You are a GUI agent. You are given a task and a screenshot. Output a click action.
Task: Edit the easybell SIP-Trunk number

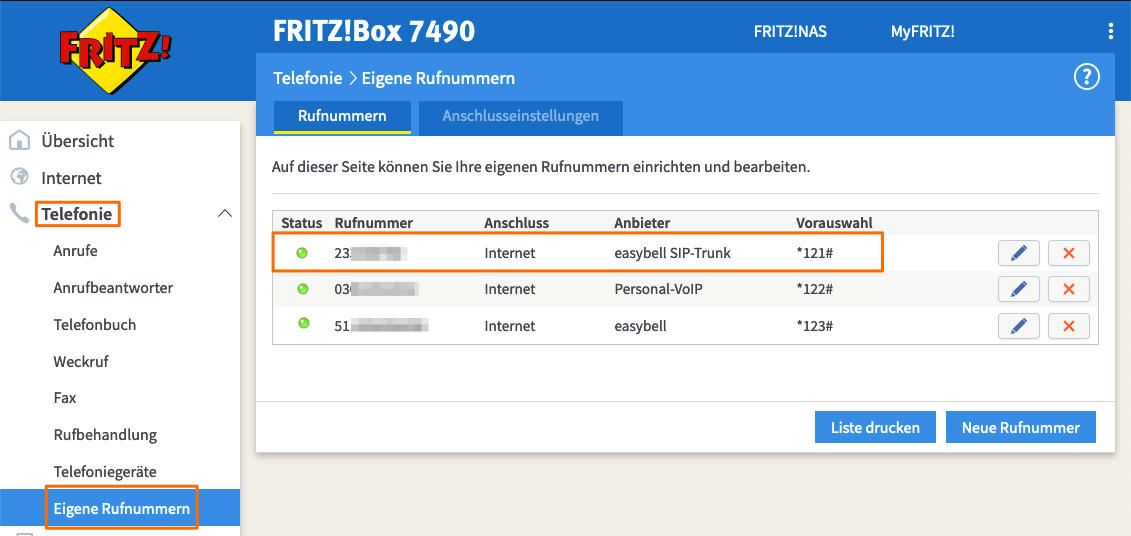pos(1018,253)
